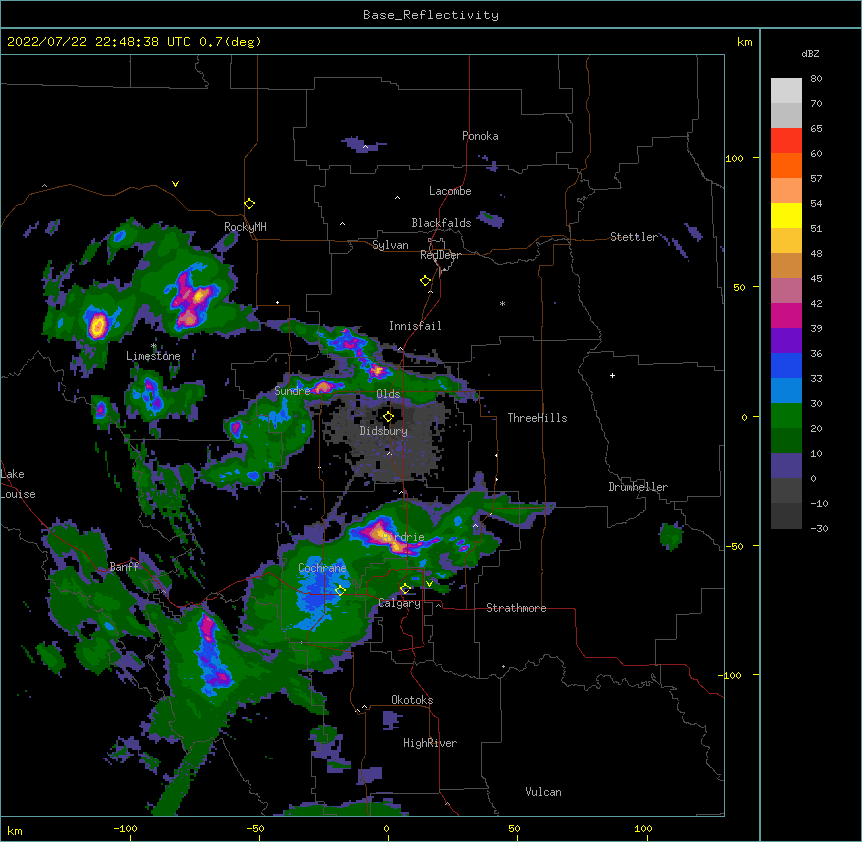The width and height of the screenshot is (862, 842).
Task: Click the ThreeHills label
Action: [537, 418]
